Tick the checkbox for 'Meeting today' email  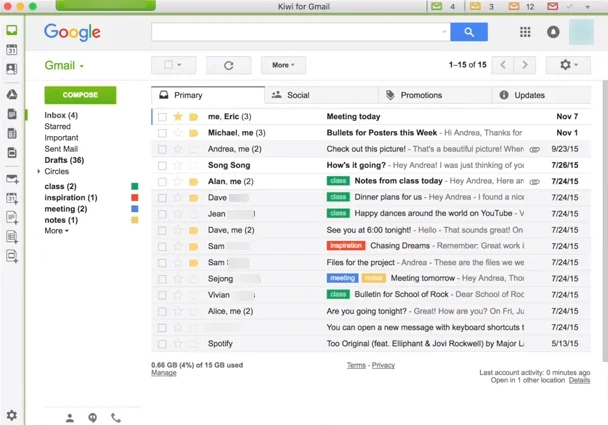pyautogui.click(x=162, y=117)
